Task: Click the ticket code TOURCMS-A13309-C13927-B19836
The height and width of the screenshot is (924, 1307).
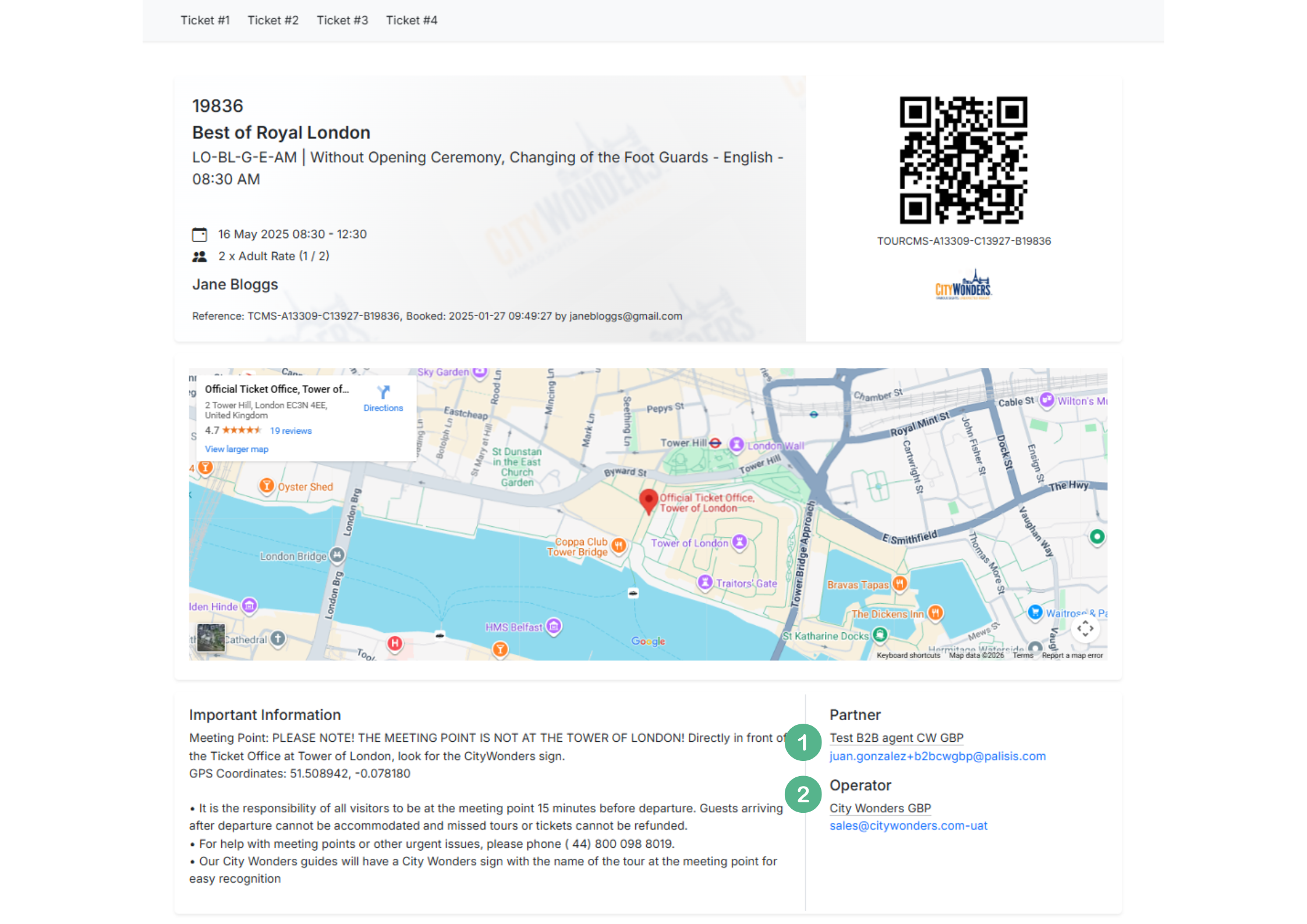Action: [964, 241]
